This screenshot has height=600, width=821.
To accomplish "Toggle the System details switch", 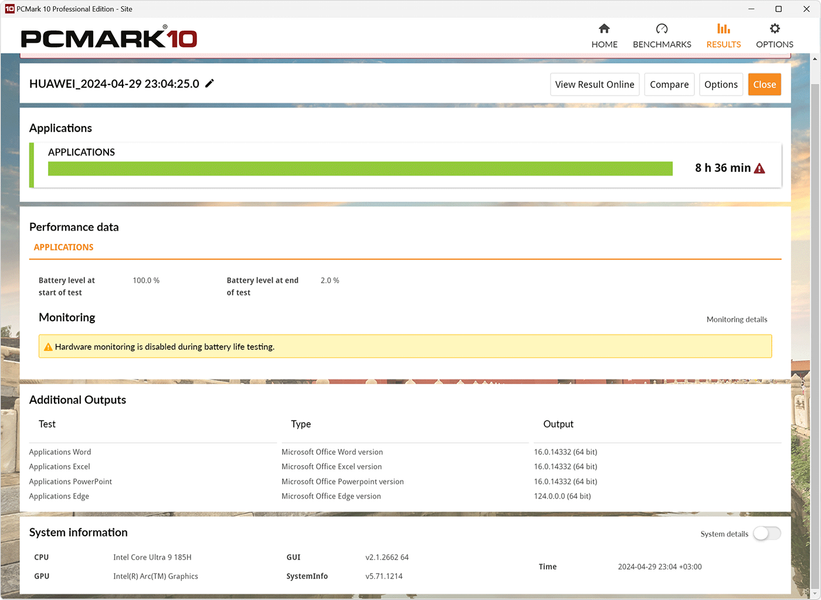I will pos(767,534).
